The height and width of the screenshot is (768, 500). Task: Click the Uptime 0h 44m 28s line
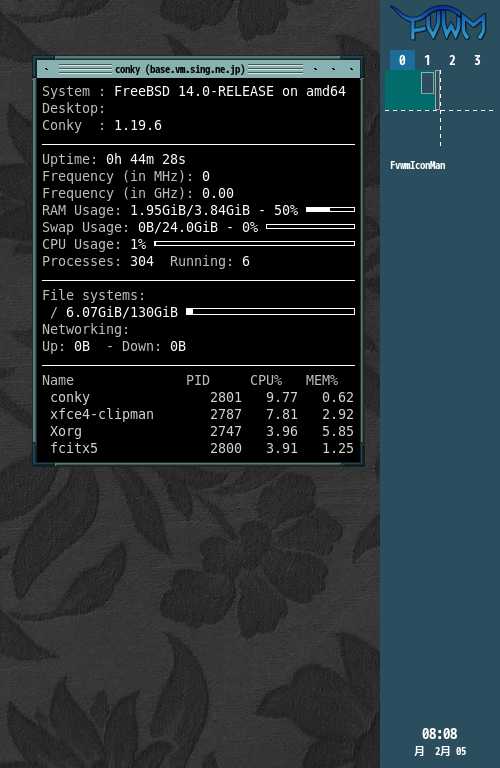tap(114, 160)
